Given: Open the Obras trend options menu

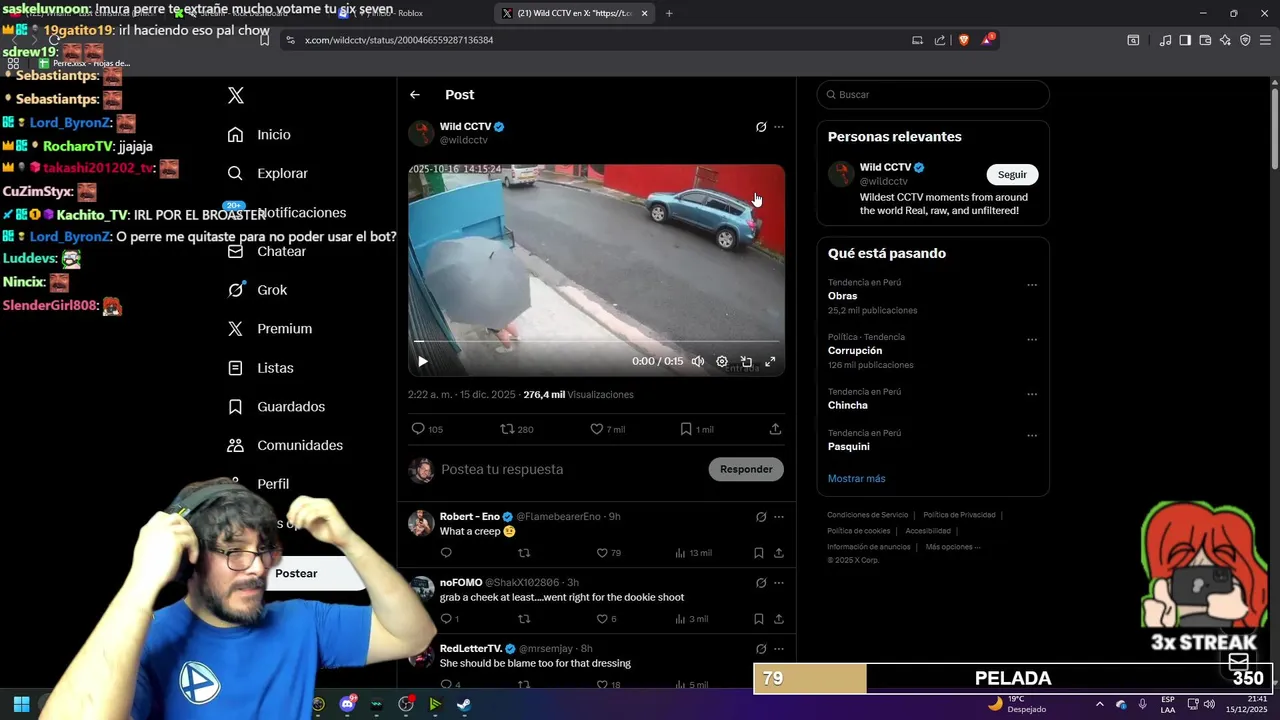Looking at the screenshot, I should click(1032, 285).
